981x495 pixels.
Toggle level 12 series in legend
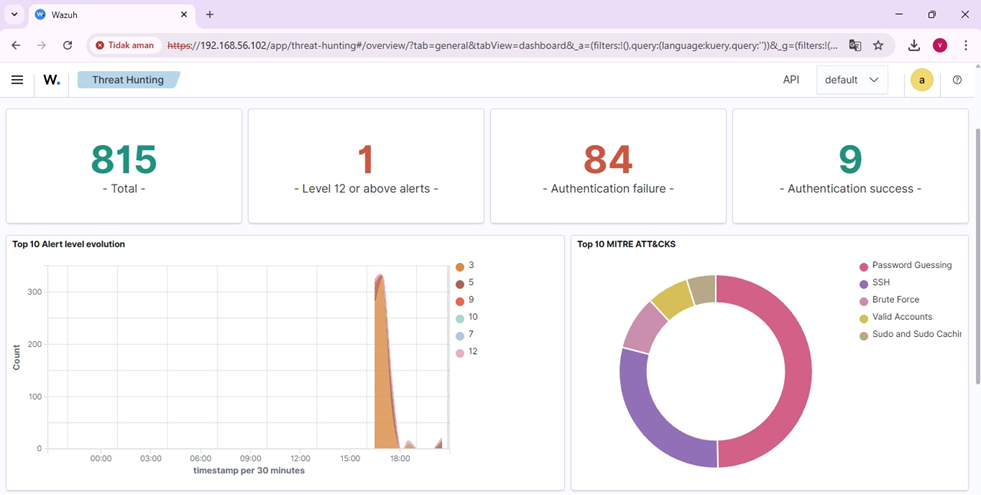[x=467, y=352]
